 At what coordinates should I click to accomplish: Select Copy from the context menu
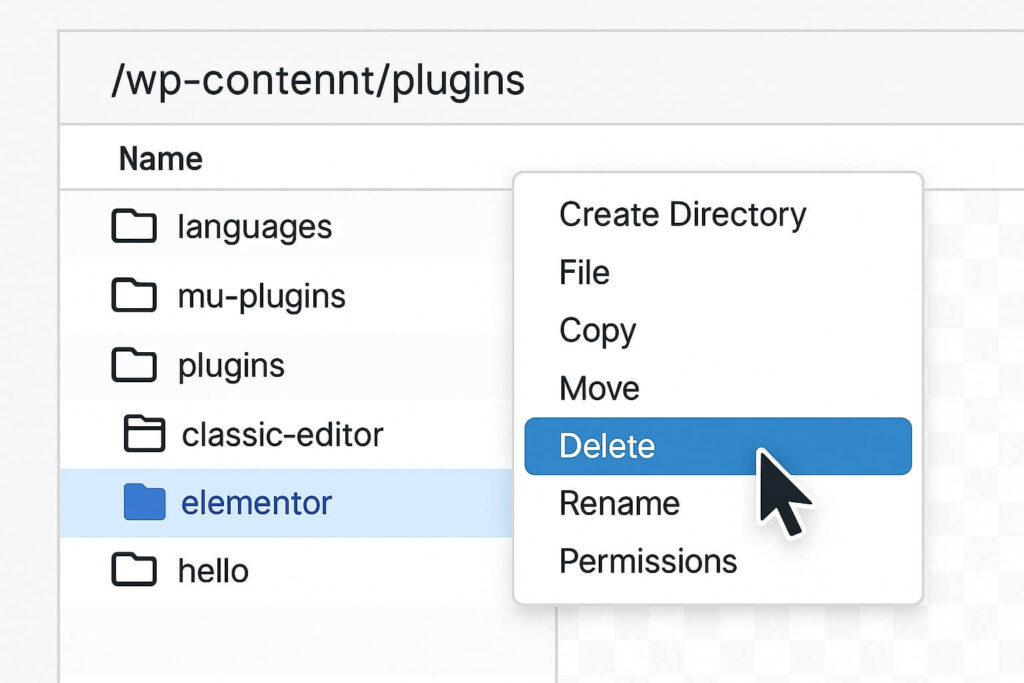(x=597, y=330)
